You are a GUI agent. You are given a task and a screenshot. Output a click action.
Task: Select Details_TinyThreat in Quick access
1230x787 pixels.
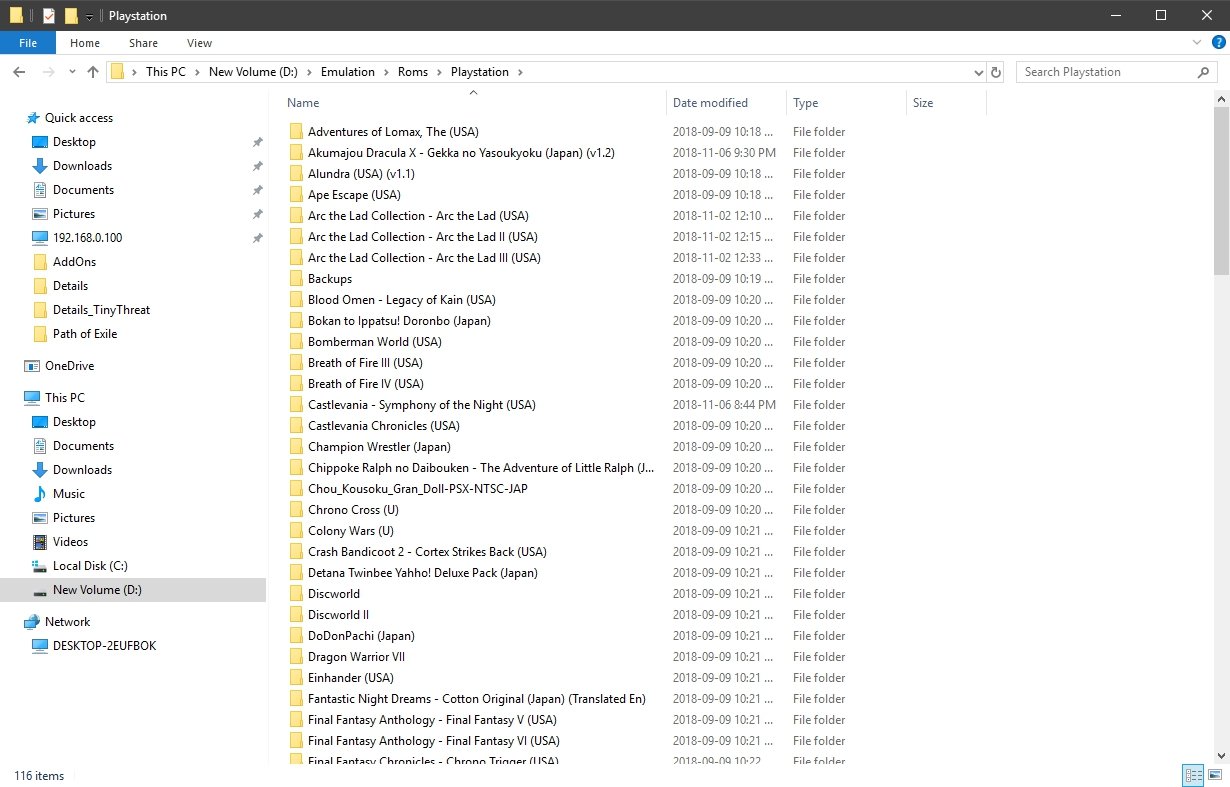click(x=101, y=310)
